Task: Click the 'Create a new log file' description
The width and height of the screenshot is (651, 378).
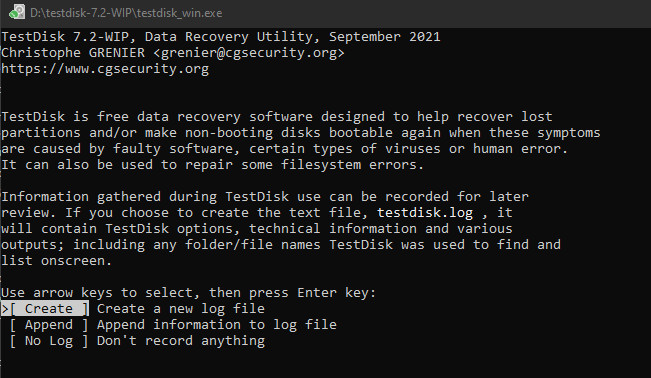Action: pos(181,309)
